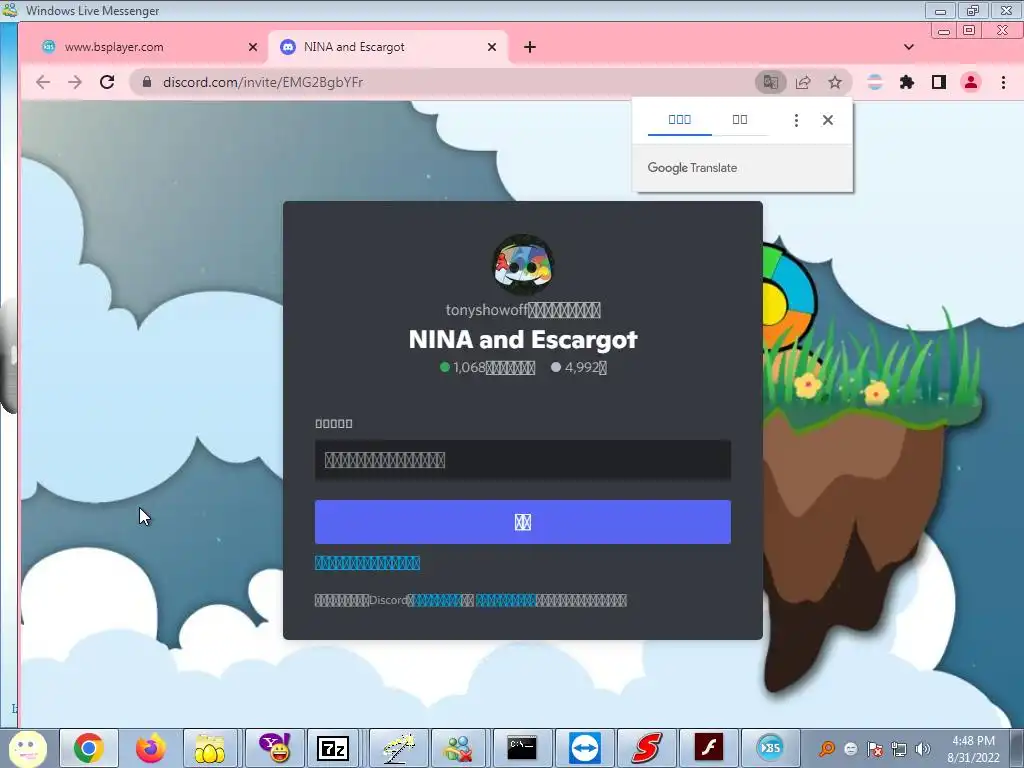Share this page using the share icon
This screenshot has height=768, width=1024.
(803, 82)
